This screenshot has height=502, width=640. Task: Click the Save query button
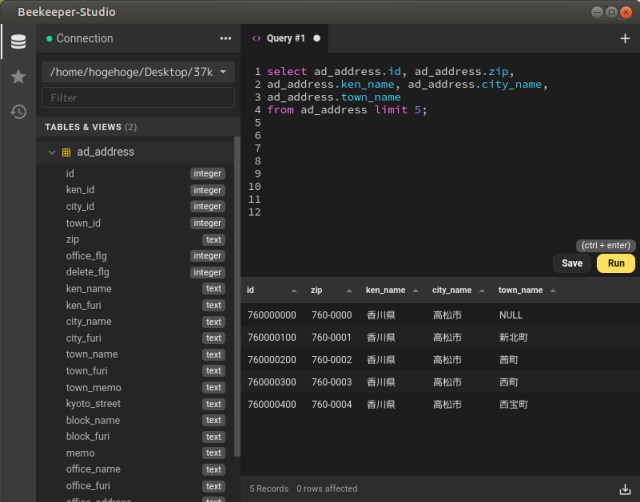pos(572,263)
